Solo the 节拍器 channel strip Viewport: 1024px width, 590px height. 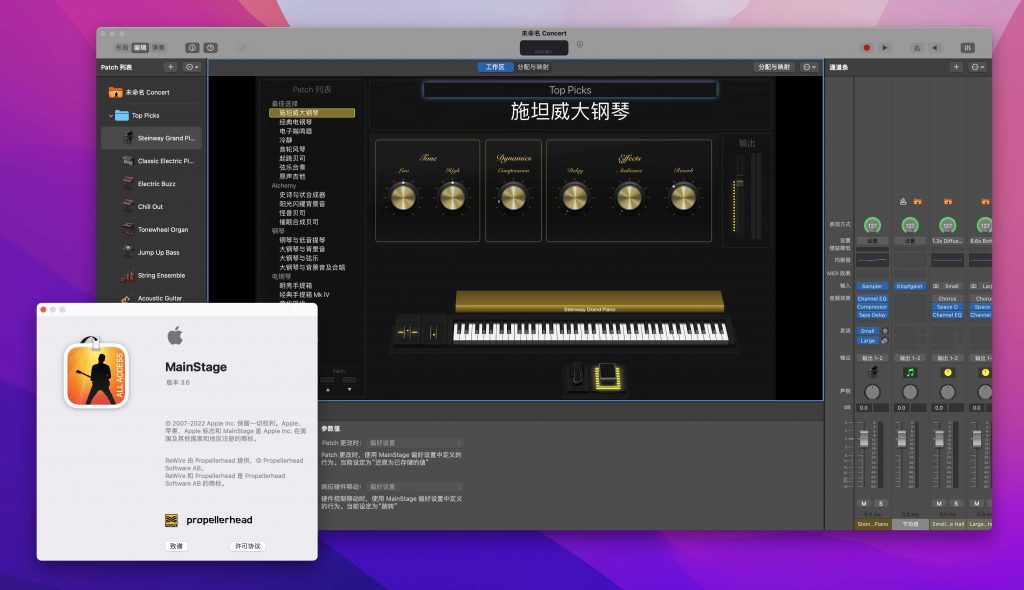click(919, 503)
